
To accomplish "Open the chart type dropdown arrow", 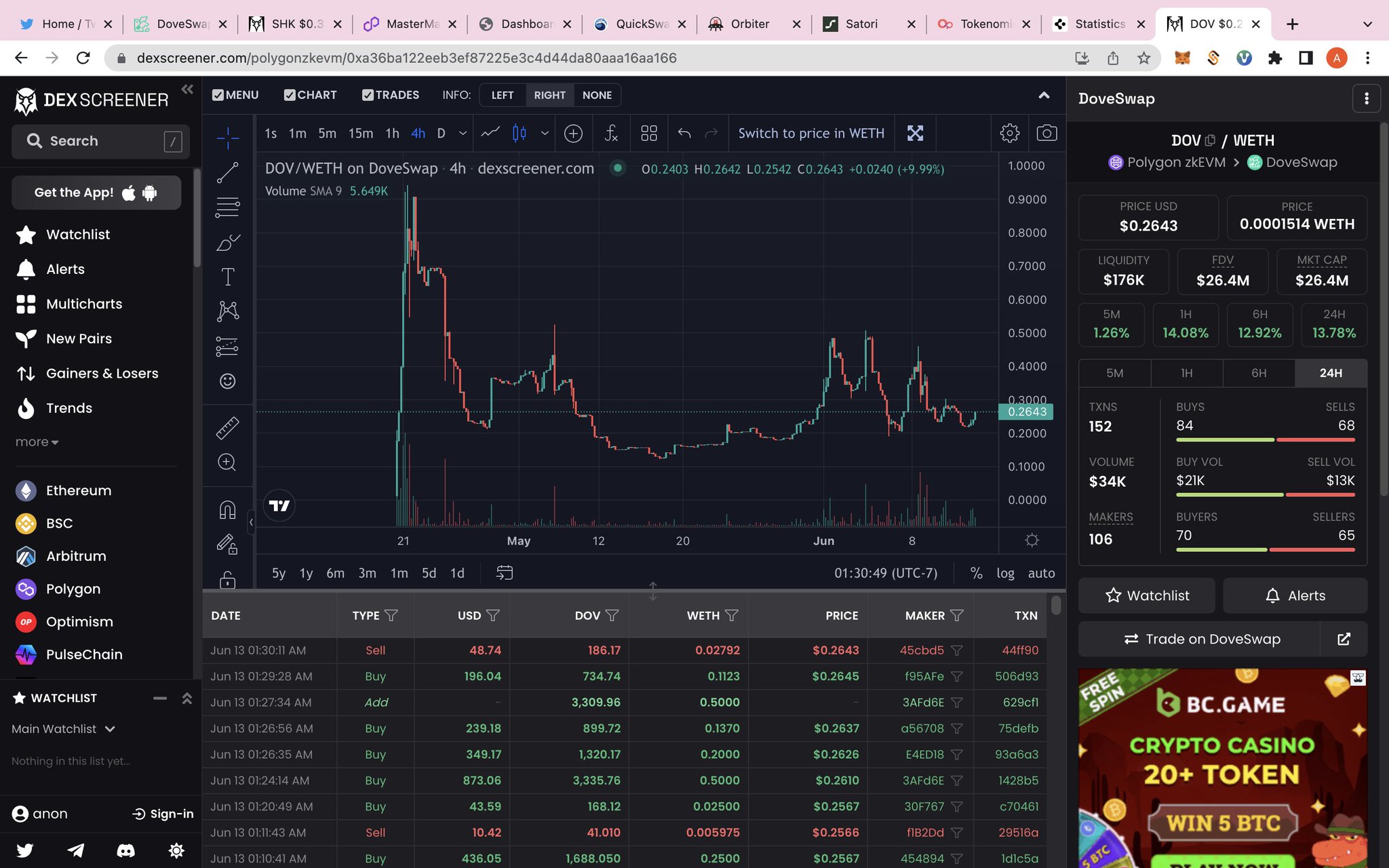I will pos(544,133).
